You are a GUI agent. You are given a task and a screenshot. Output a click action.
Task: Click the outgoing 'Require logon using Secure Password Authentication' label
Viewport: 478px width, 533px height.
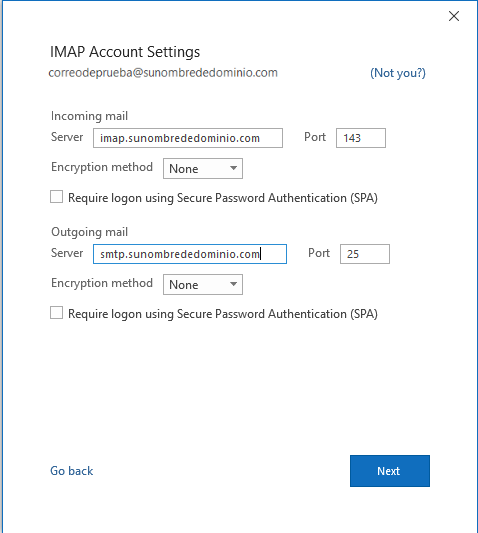tap(223, 314)
